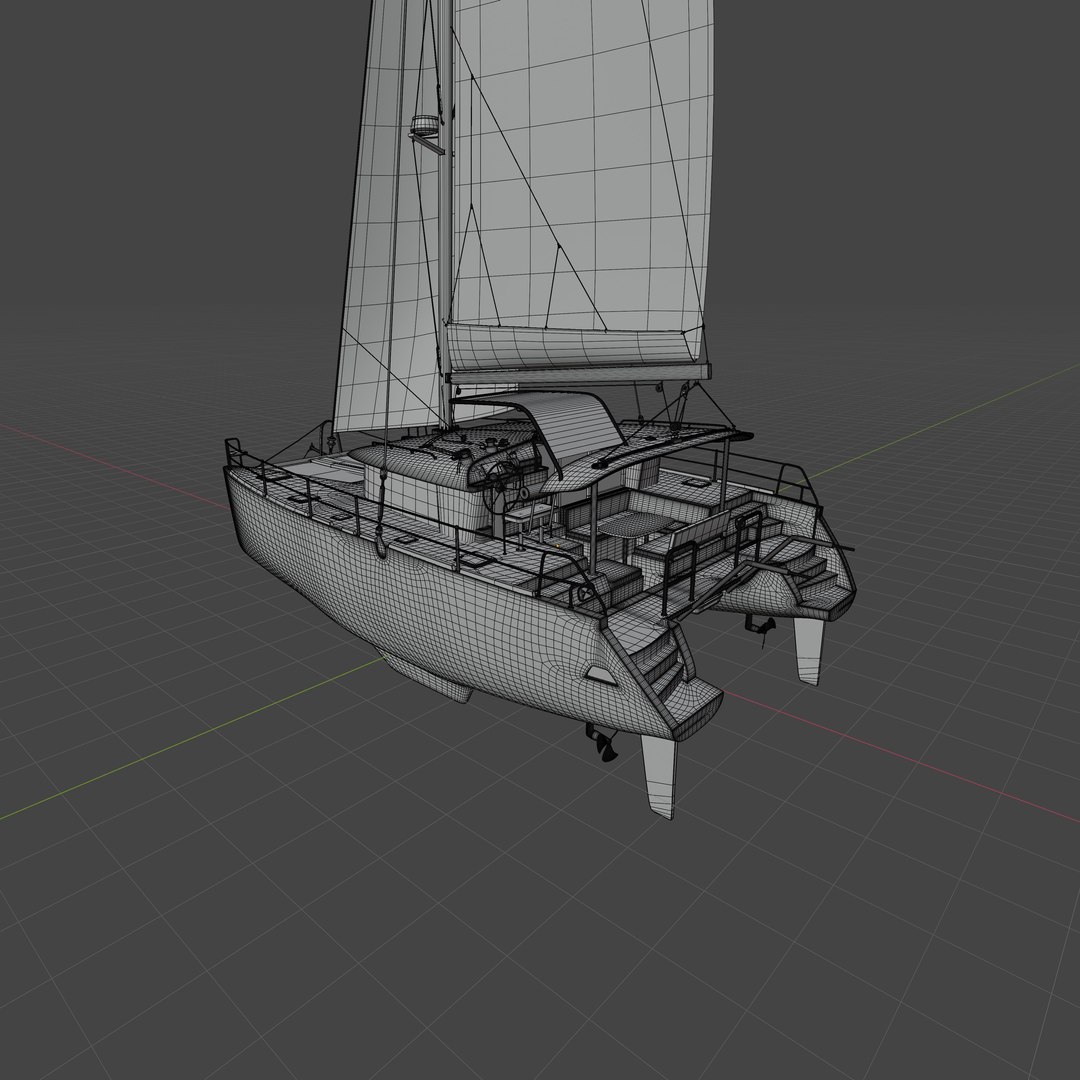Viewport: 1080px width, 1080px height.
Task: Select the mainsail mesh in the viewport
Action: 582,165
